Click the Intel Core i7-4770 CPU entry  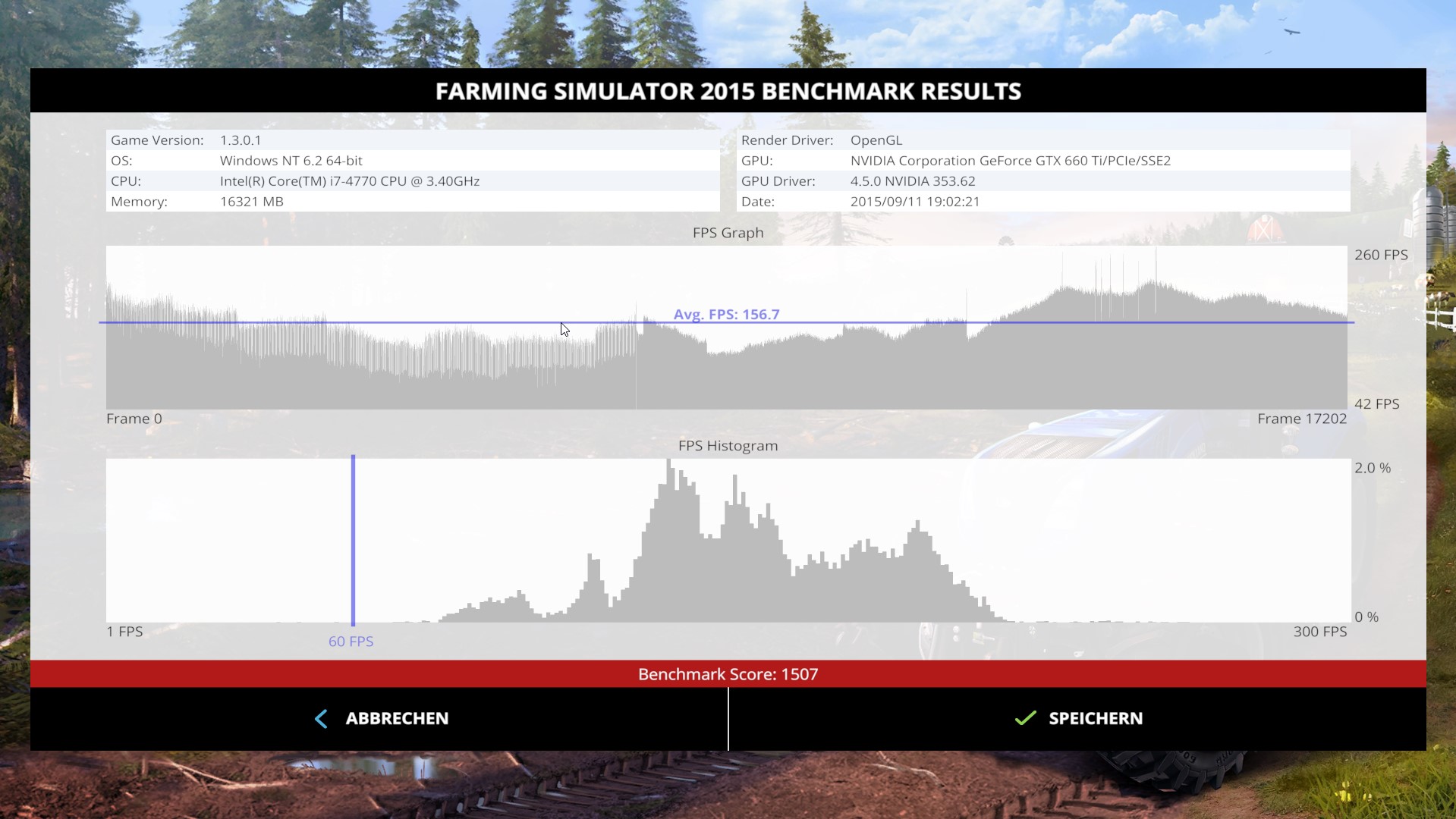[x=349, y=181]
